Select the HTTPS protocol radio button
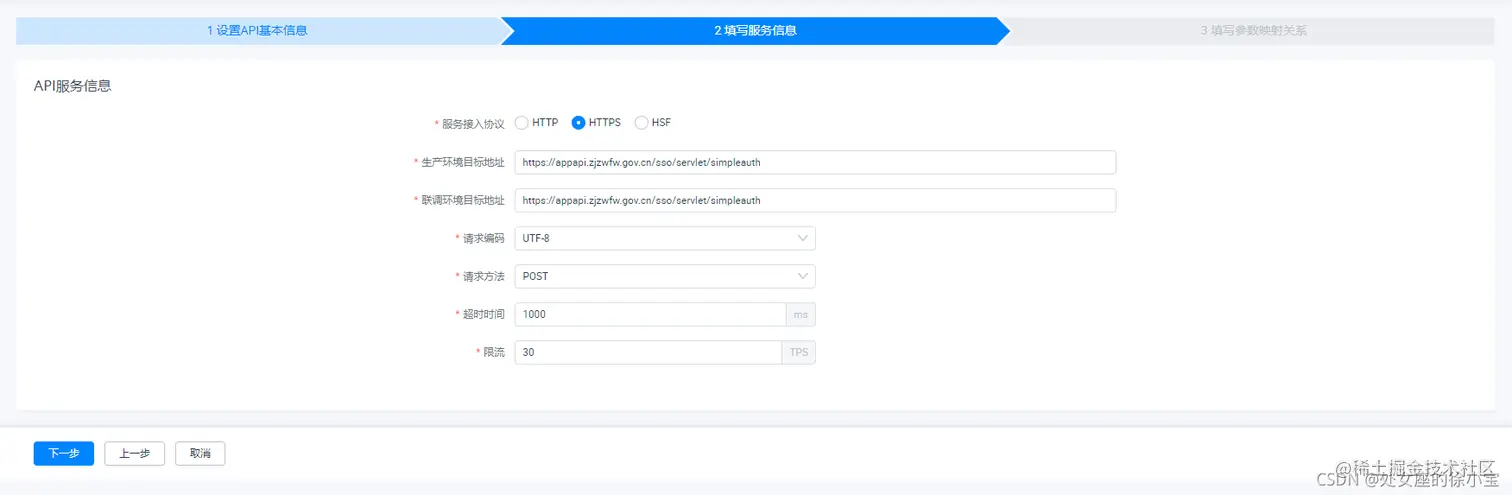 coord(578,123)
